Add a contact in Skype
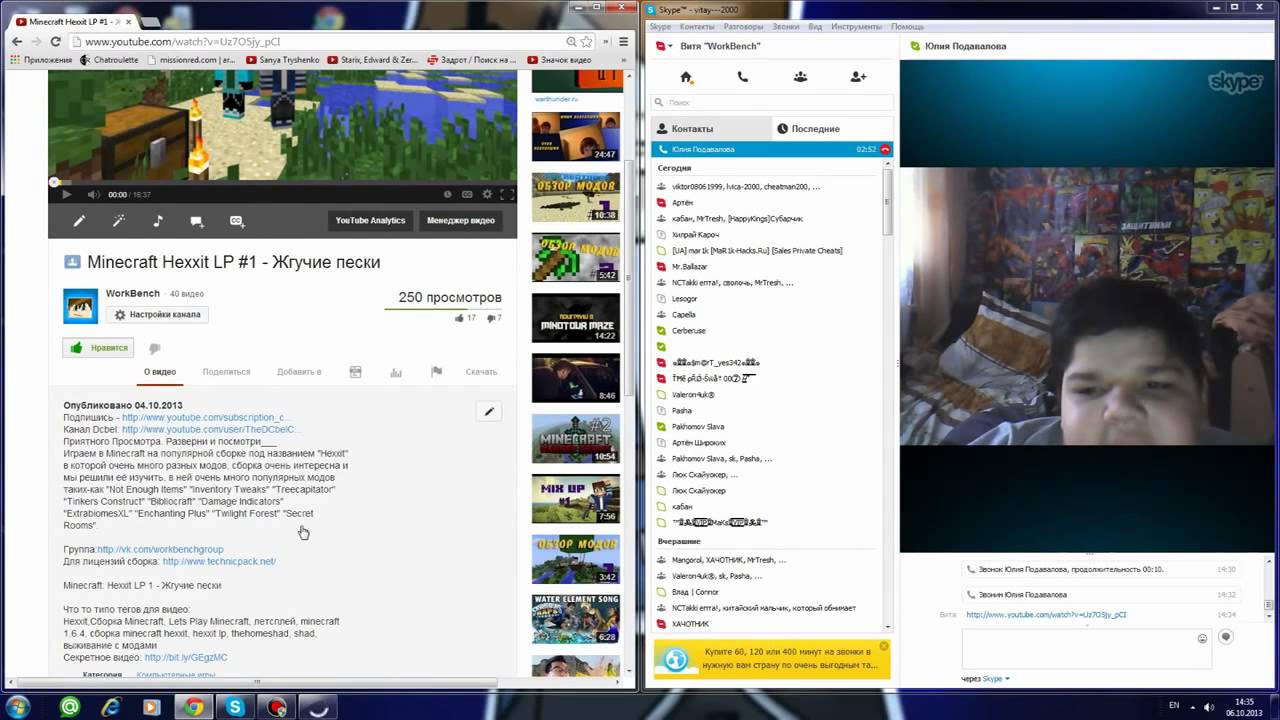1280x720 pixels. point(858,77)
